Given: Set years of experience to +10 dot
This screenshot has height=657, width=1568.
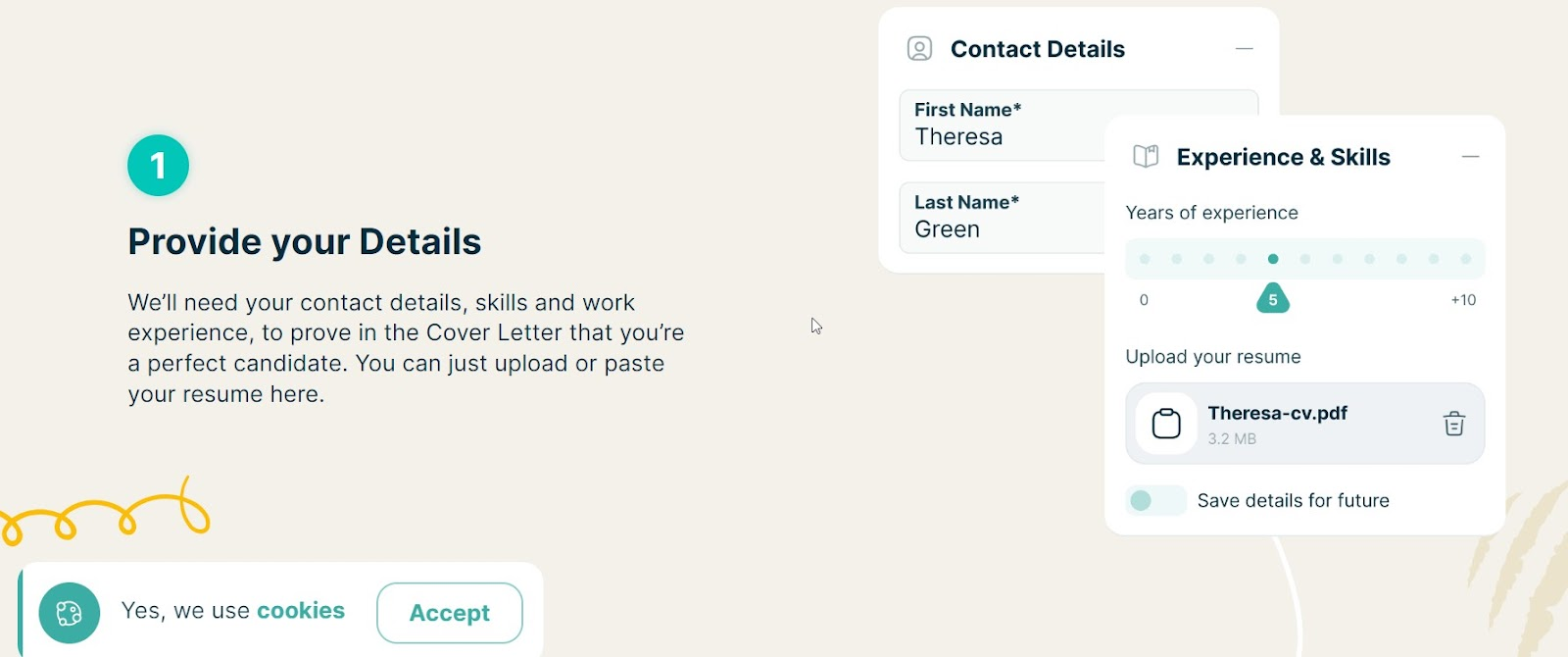Looking at the screenshot, I should (1466, 259).
